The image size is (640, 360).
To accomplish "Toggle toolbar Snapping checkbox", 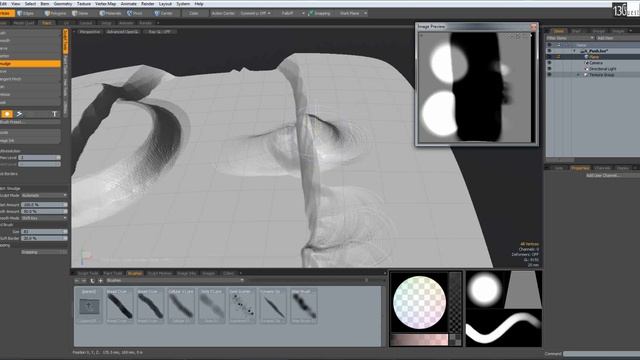I will [x=311, y=13].
